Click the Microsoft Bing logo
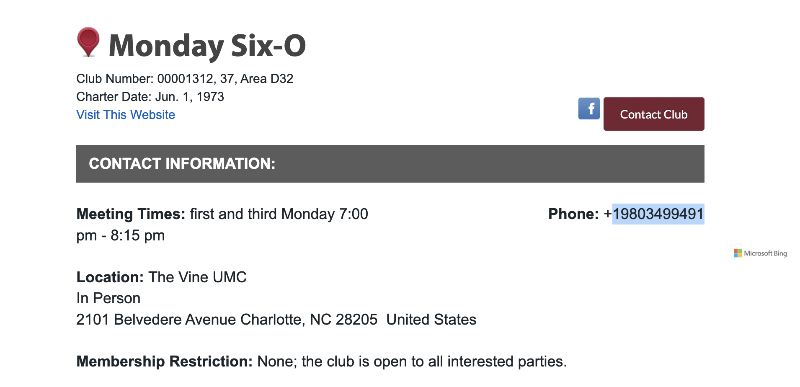Screen dimensions: 800x387 [738, 253]
